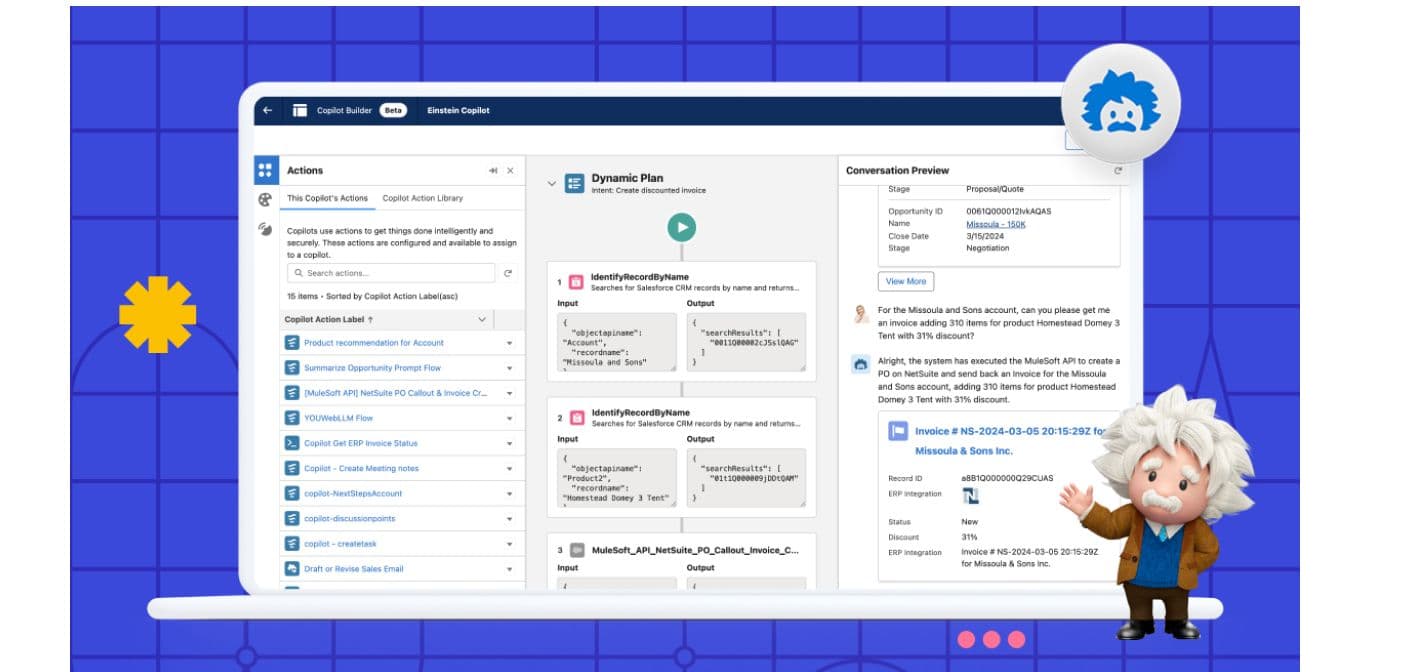Open row menu for NetSuite PO Callout action
Image resolution: width=1408 pixels, height=672 pixels.
[509, 393]
